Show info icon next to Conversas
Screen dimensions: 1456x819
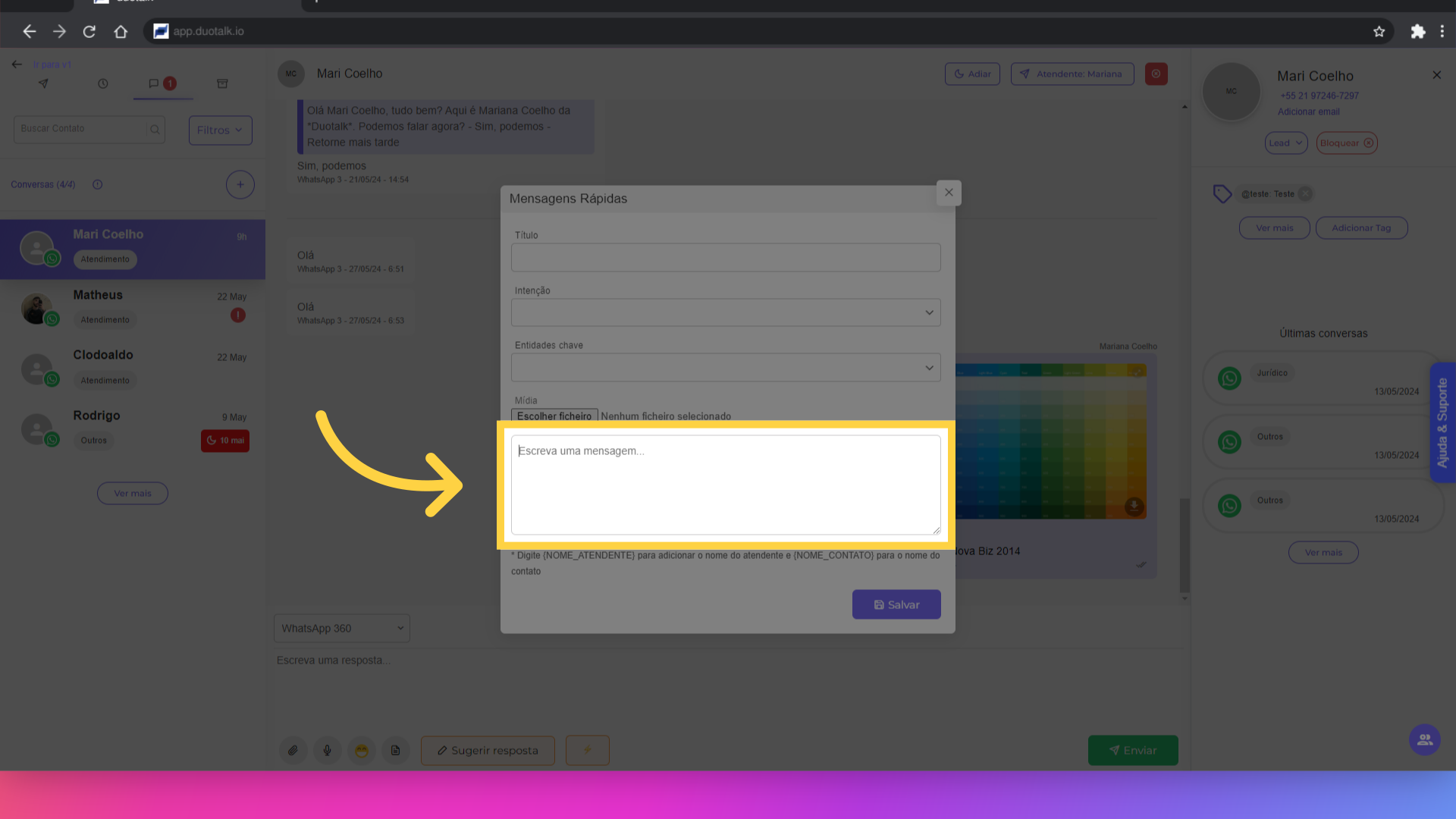click(97, 184)
